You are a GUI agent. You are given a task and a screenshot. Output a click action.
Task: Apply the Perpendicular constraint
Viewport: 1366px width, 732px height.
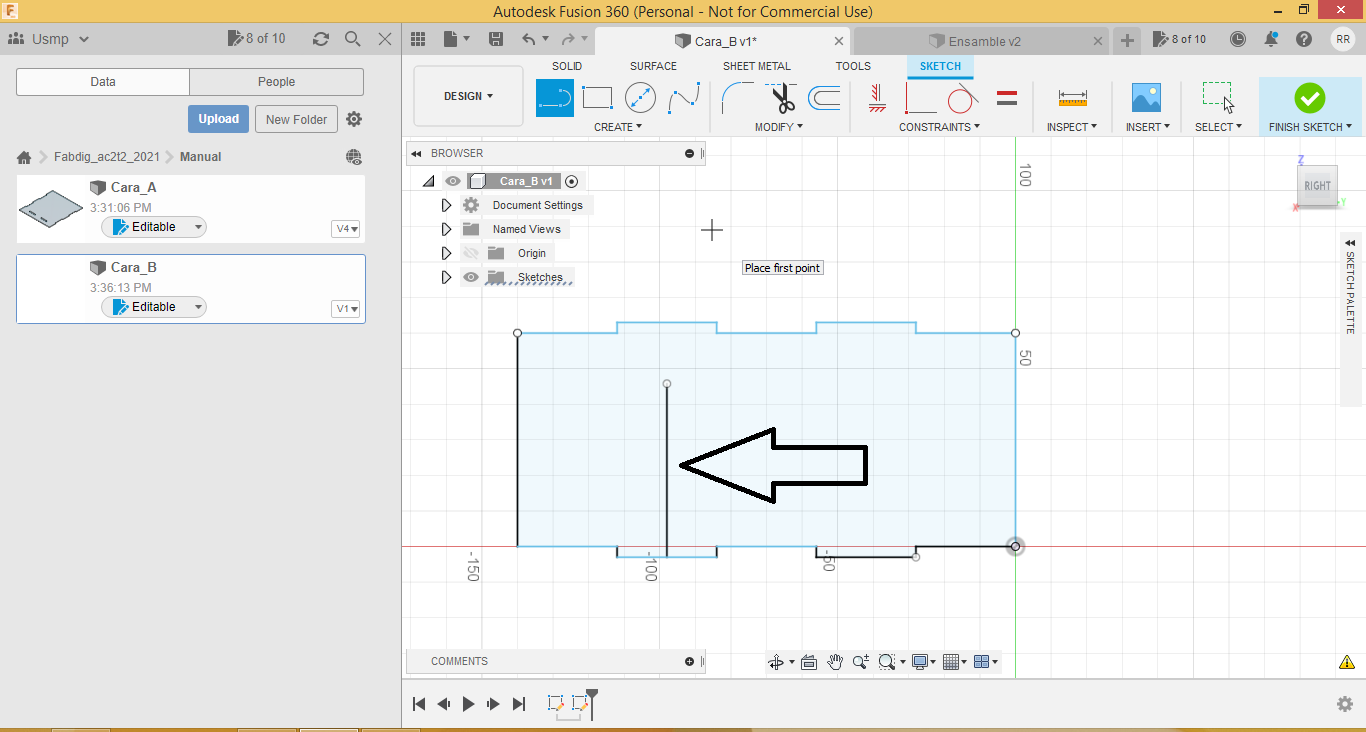pyautogui.click(x=919, y=98)
